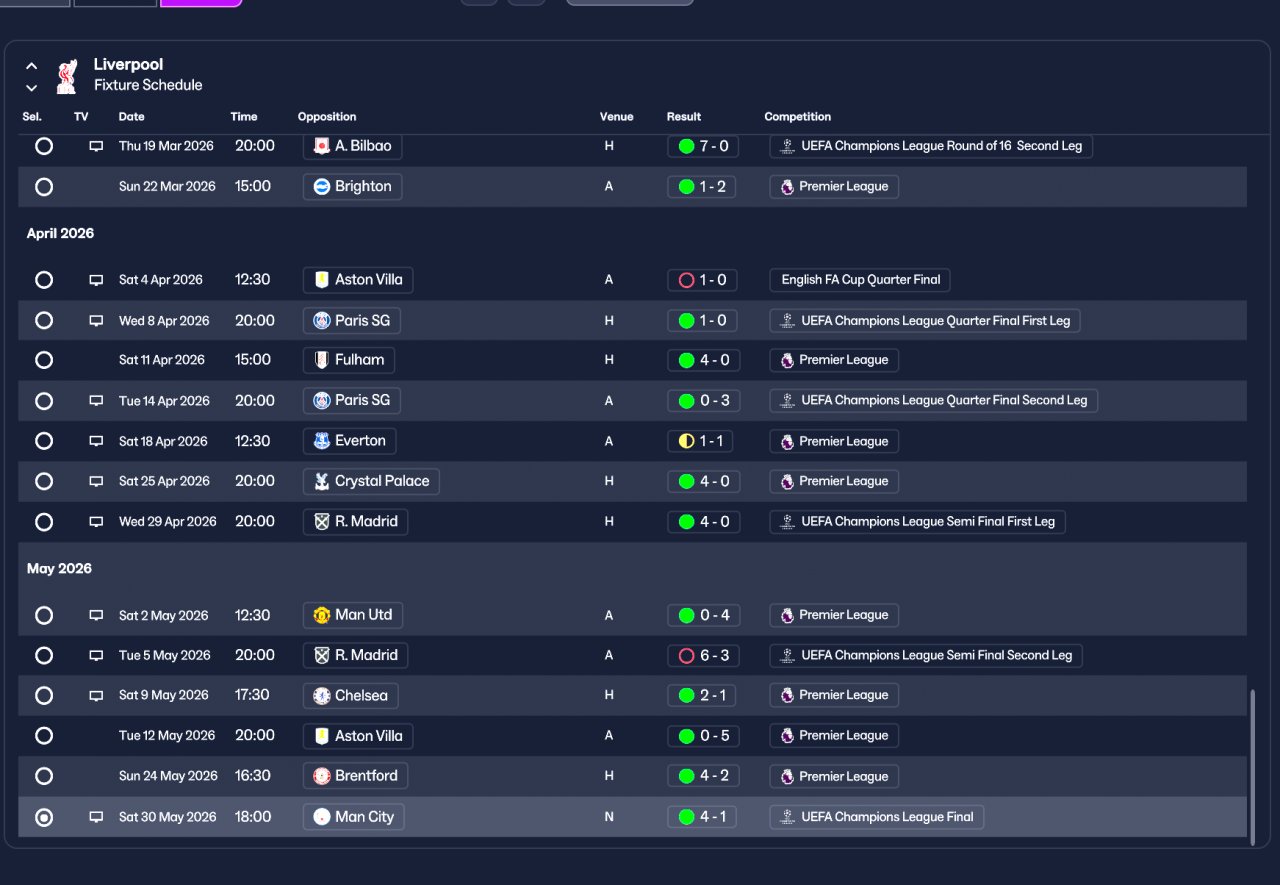1280x885 pixels.
Task: Select the radio button for the 12 May Aston Villa fixture
Action: (44, 736)
